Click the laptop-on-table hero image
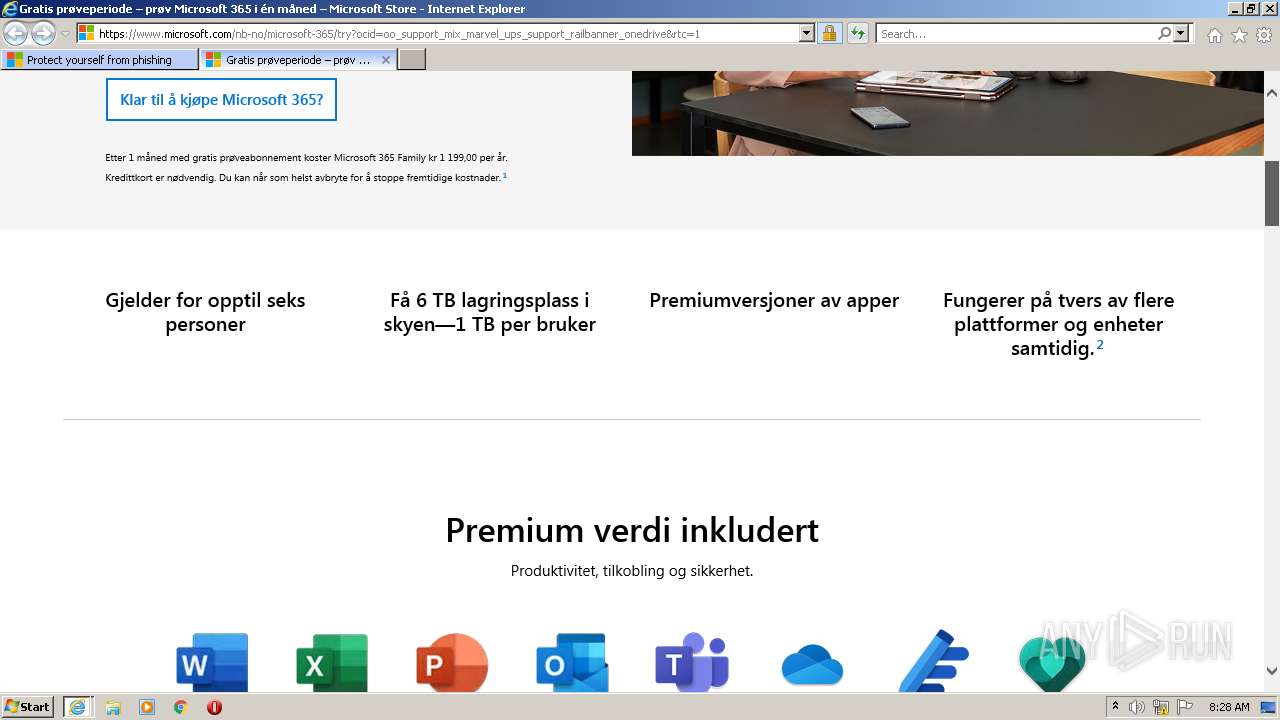1280x720 pixels. coord(948,113)
